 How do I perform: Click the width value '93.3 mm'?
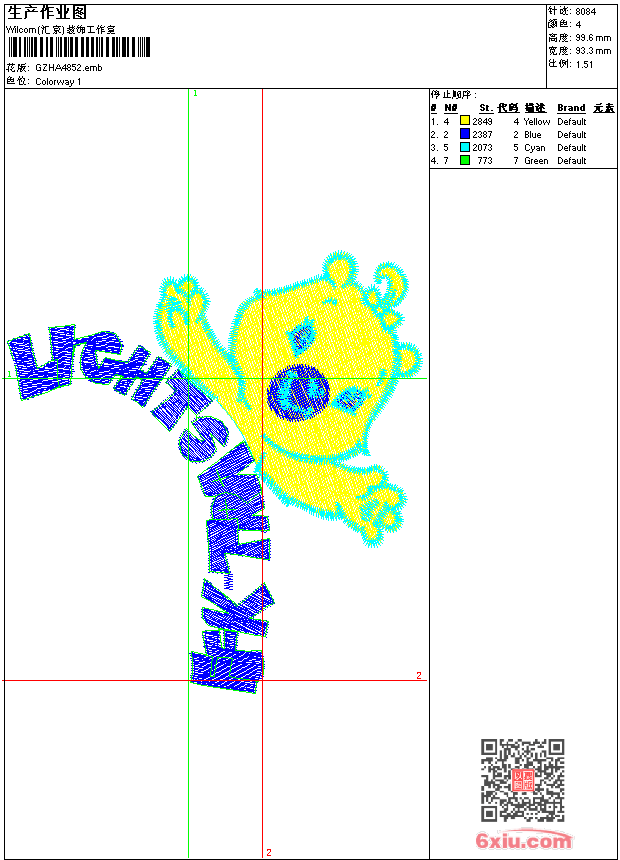click(593, 51)
